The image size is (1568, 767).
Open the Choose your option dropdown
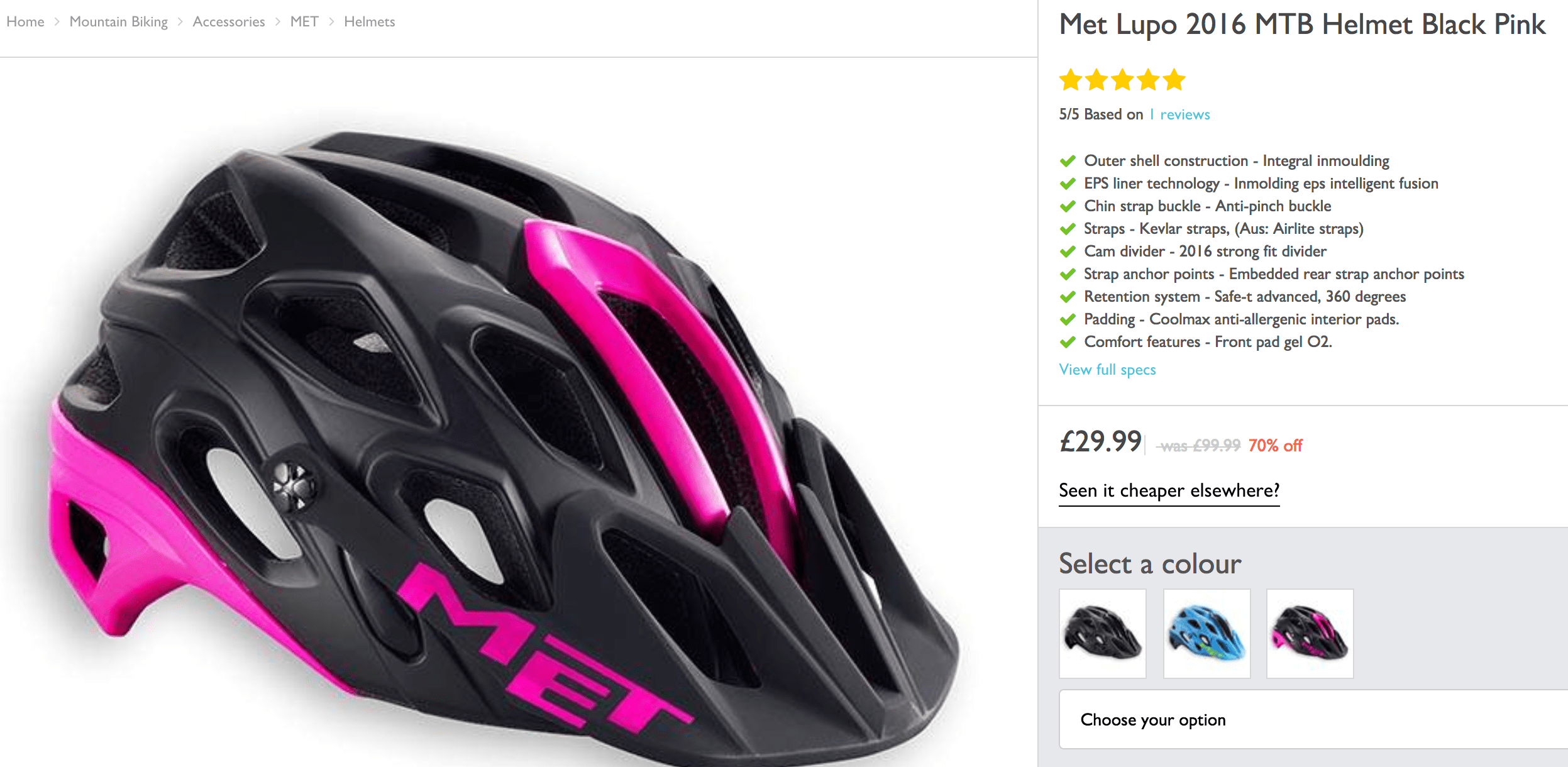pyautogui.click(x=1311, y=719)
